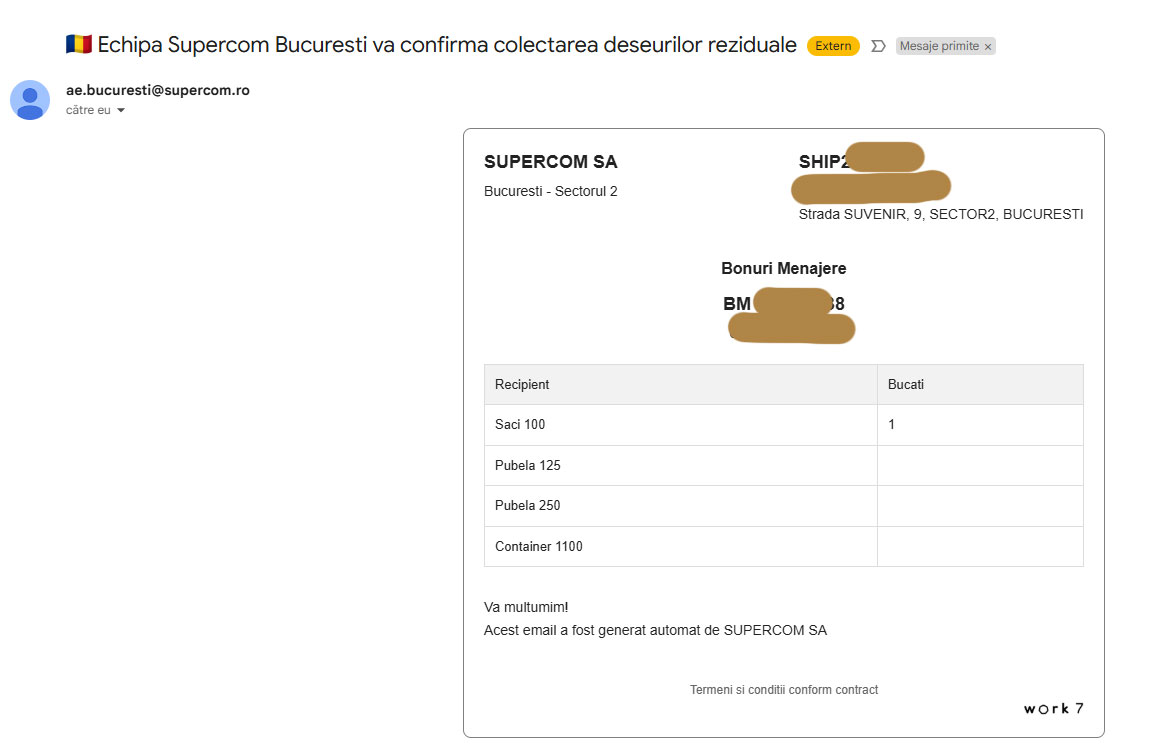Click the Extern yellow label badge
The height and width of the screenshot is (756, 1170).
(x=833, y=46)
